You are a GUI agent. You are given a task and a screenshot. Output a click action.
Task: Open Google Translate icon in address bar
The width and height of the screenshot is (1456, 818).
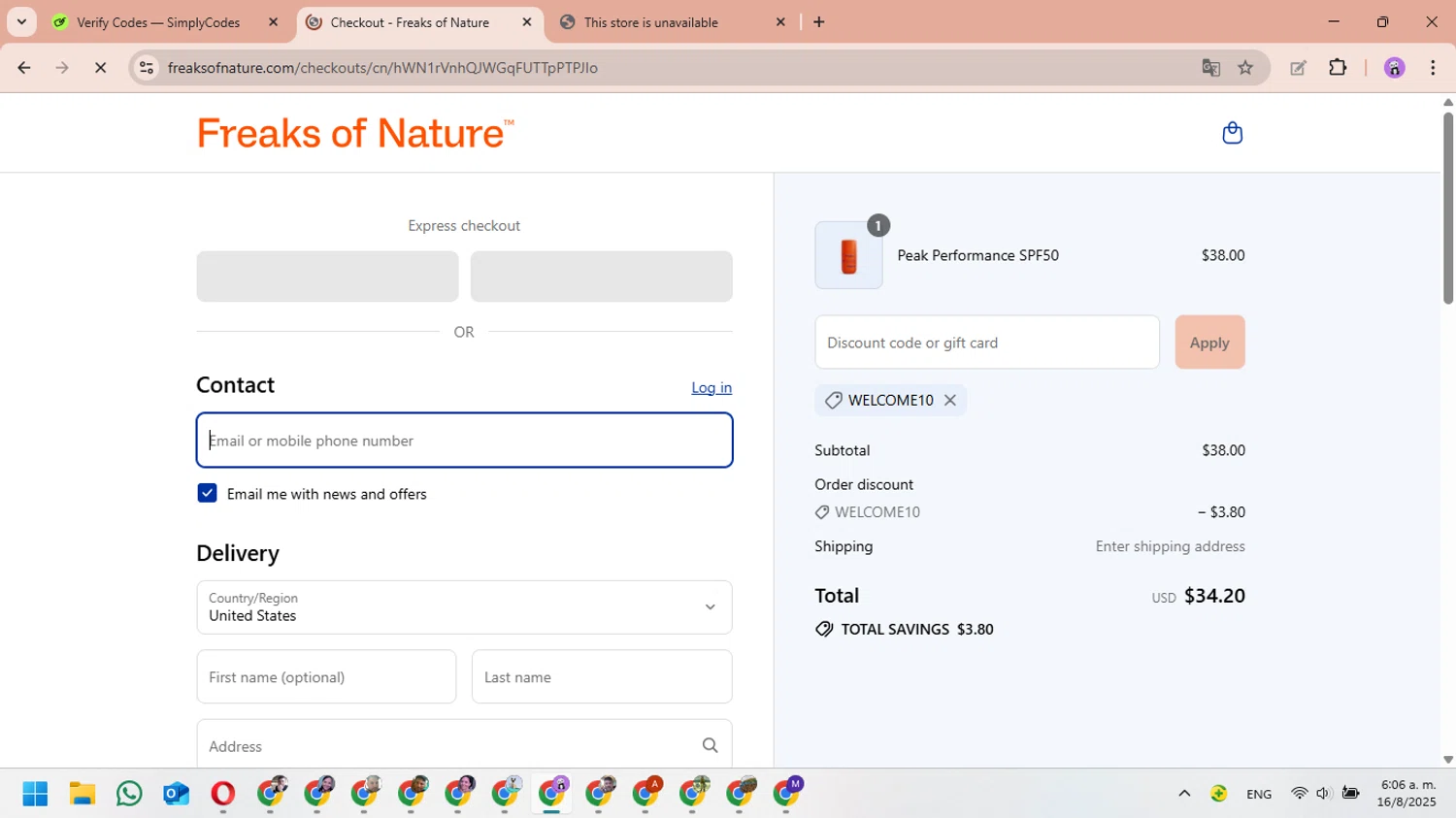[1210, 68]
